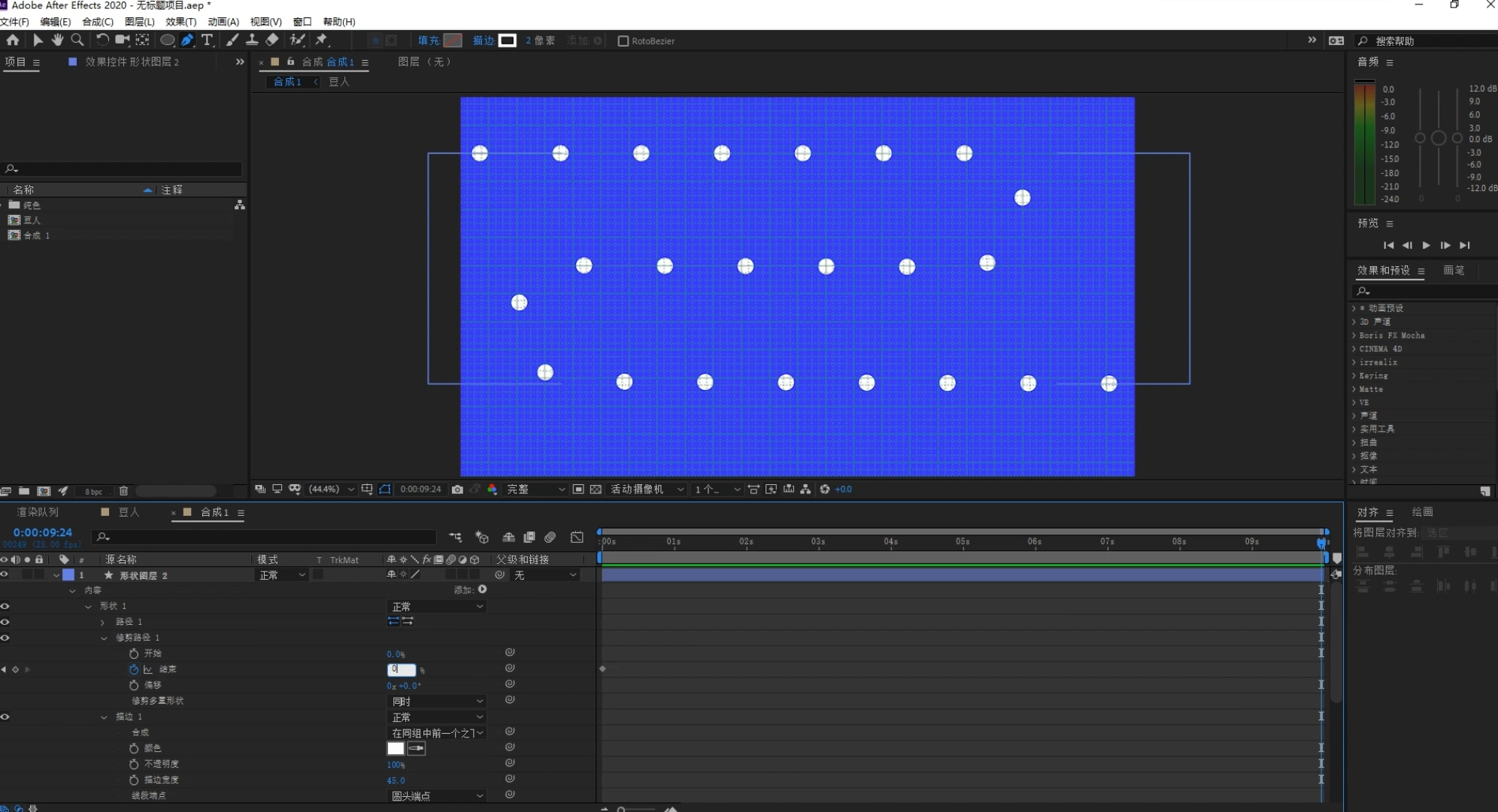Play the preview with play button
1498x812 pixels.
pyautogui.click(x=1427, y=245)
